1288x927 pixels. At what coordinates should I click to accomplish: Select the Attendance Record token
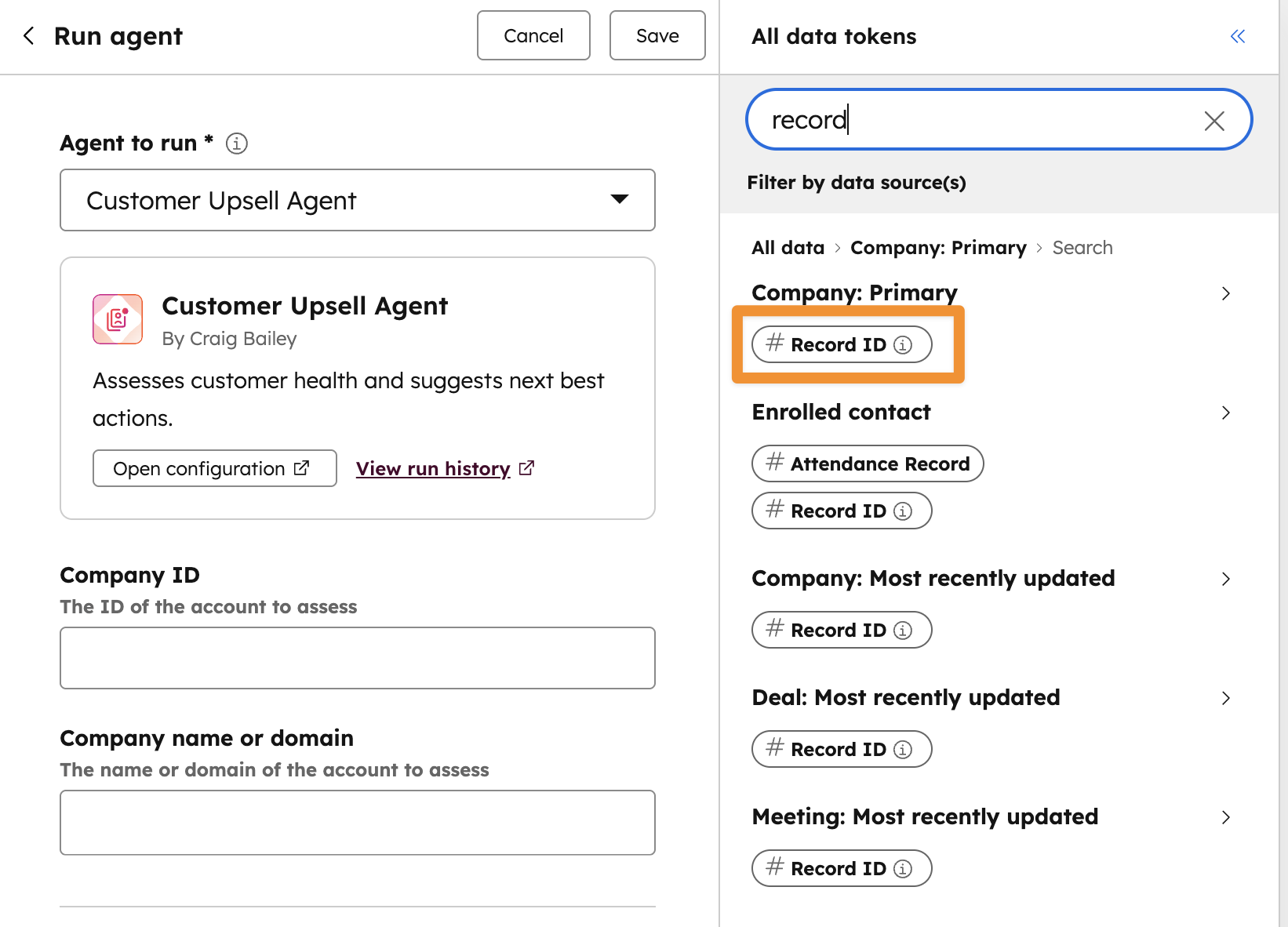point(867,463)
